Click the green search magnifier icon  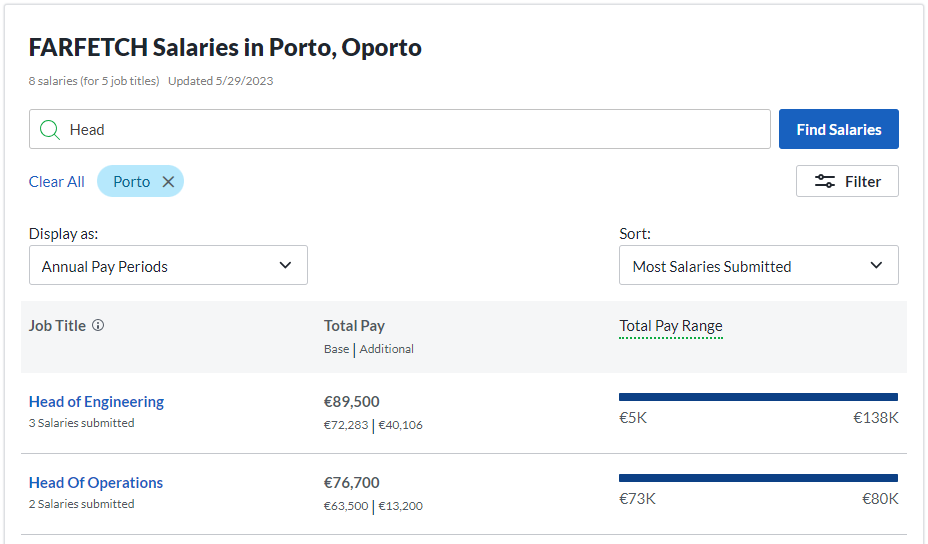(50, 130)
